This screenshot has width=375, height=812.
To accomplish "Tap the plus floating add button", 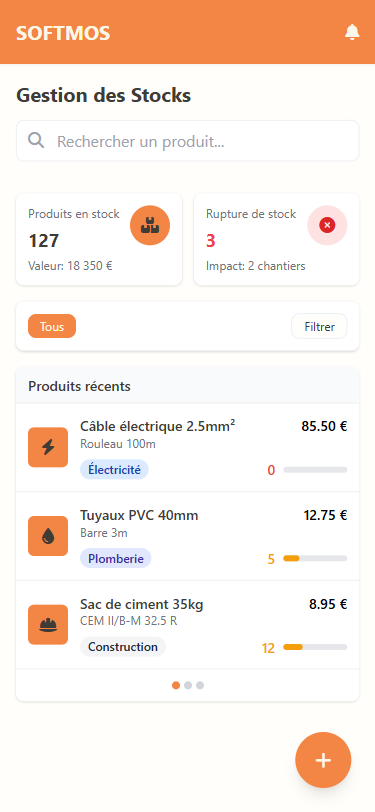I will coord(323,760).
